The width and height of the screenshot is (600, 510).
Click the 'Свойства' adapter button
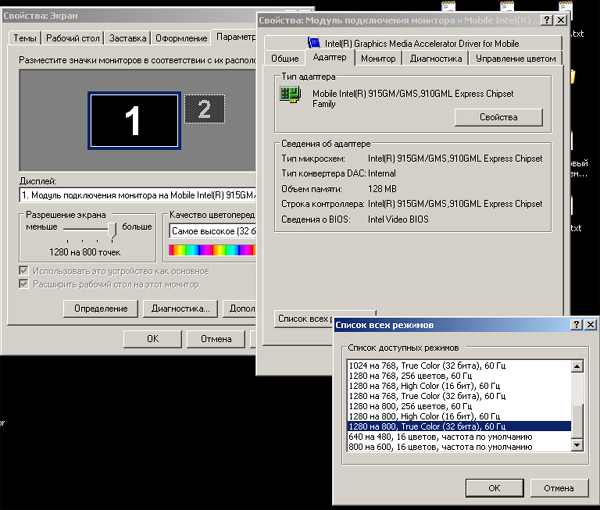pos(498,117)
